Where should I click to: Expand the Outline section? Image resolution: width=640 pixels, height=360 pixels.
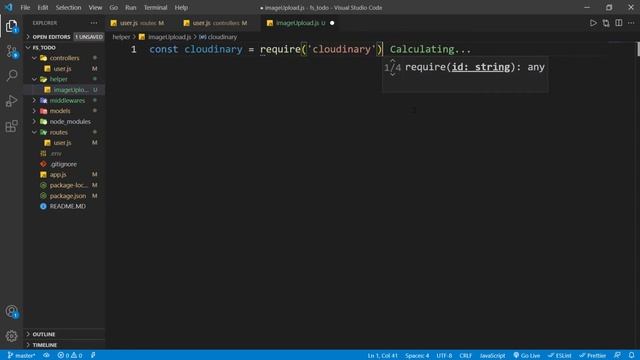pos(64,334)
